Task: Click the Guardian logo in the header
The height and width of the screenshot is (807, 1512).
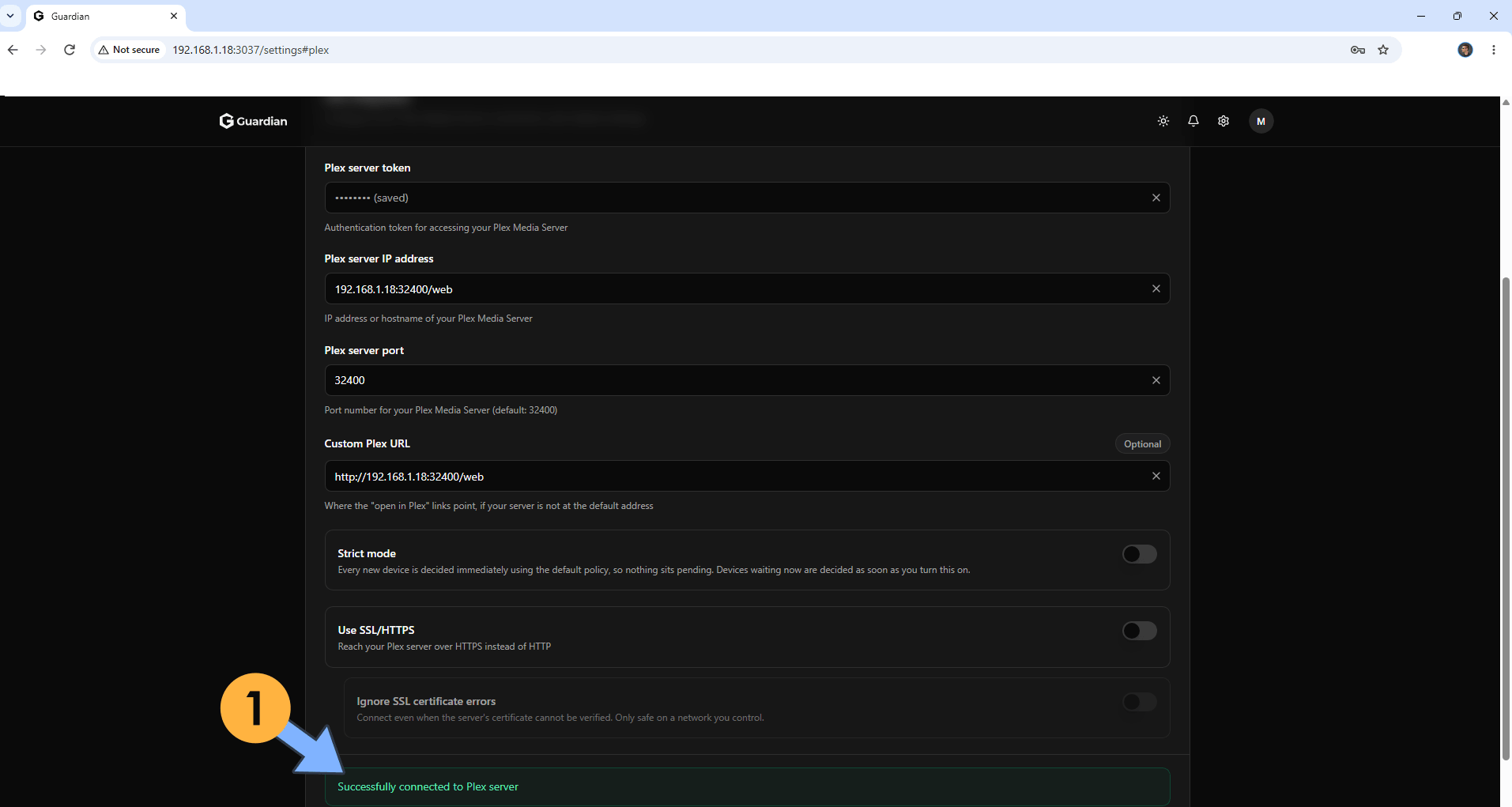Action: click(x=253, y=121)
